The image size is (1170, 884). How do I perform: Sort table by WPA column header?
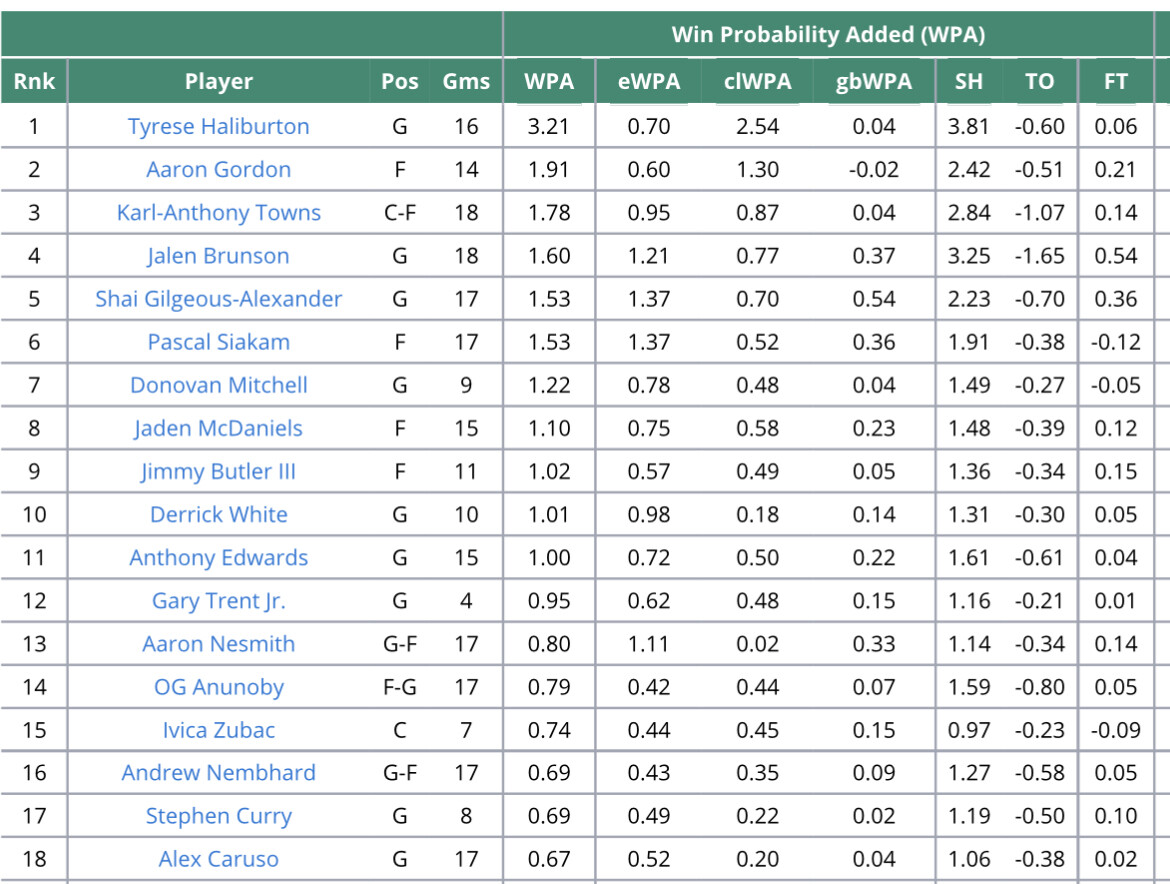click(549, 82)
